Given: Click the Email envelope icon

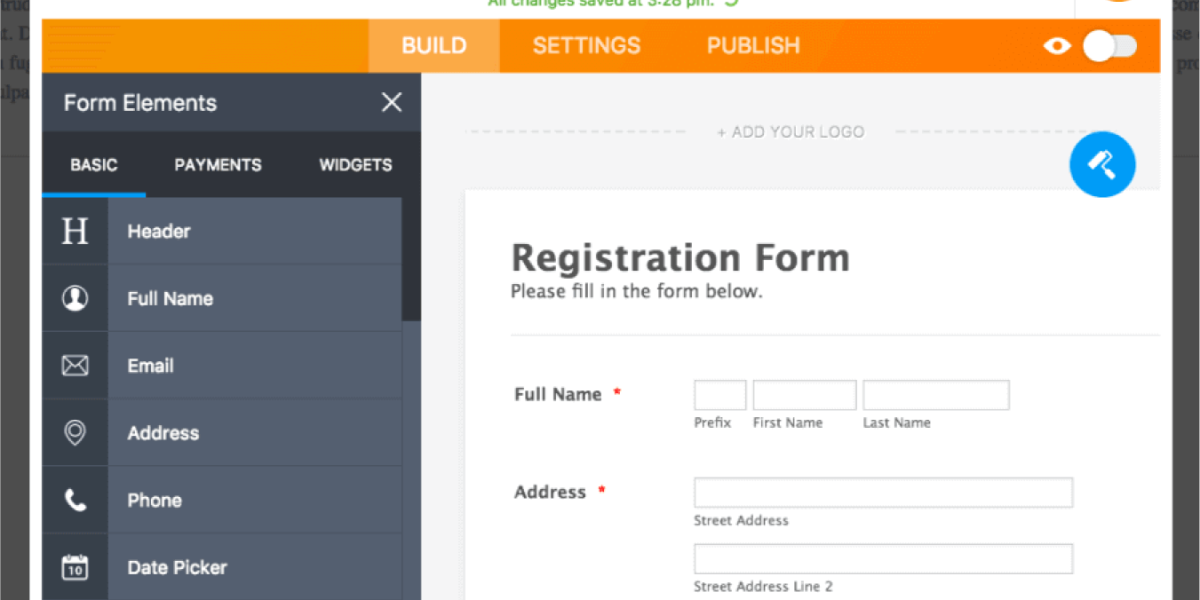Looking at the screenshot, I should point(75,366).
